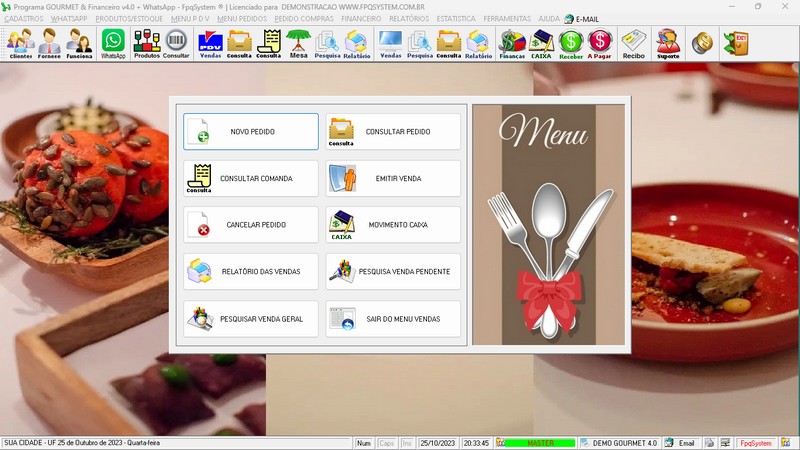Screen dimensions: 800x450
Task: Open the Clientes toolbar icon
Action: coord(21,44)
